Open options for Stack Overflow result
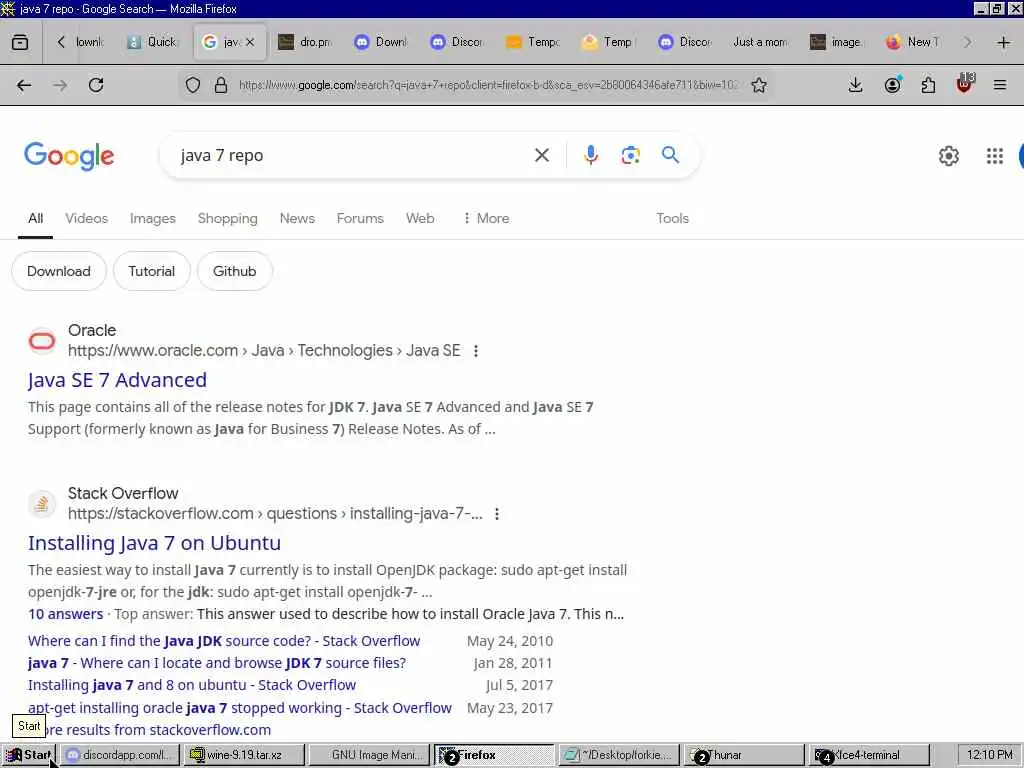 pyautogui.click(x=497, y=514)
